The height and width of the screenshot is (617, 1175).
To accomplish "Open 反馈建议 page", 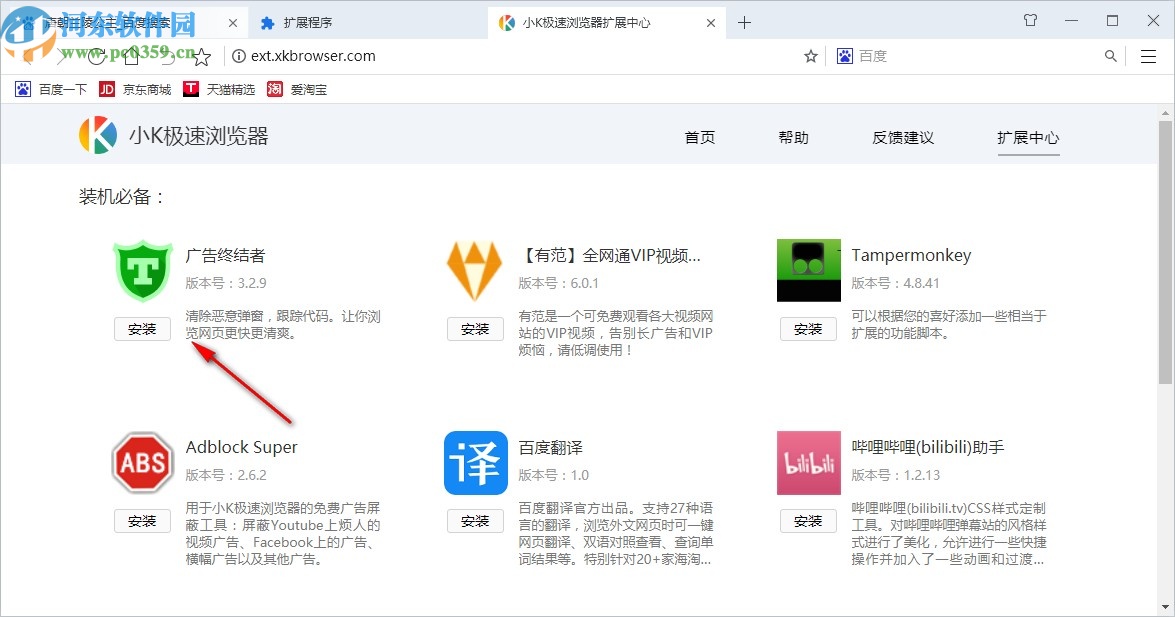I will (901, 137).
